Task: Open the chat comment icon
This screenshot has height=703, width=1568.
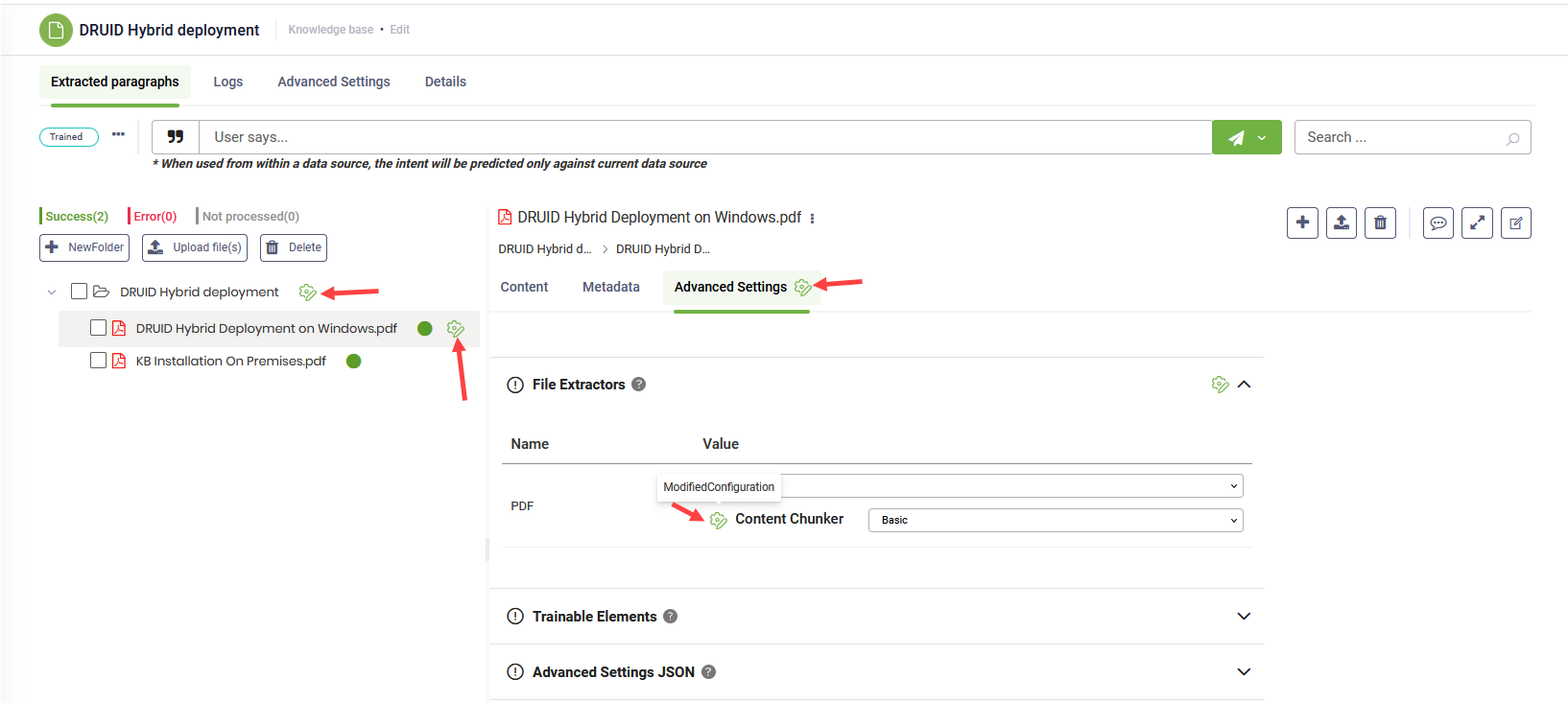Action: pyautogui.click(x=1437, y=223)
